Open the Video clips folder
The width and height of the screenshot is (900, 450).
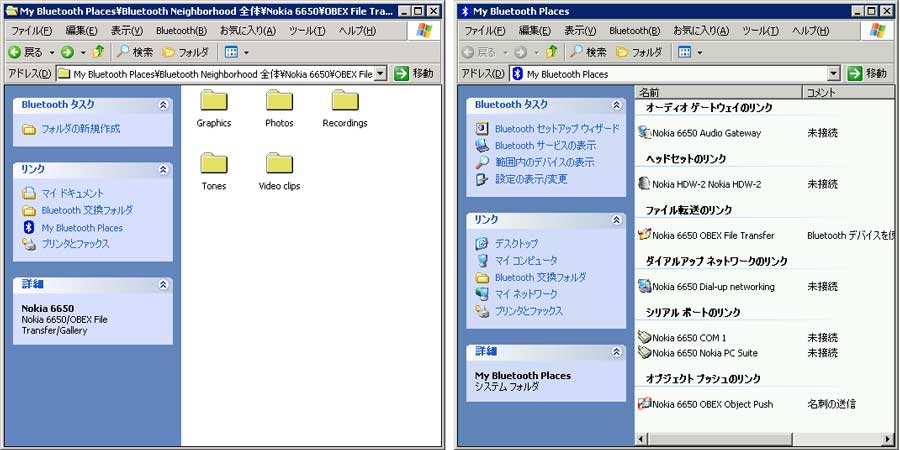tap(279, 165)
